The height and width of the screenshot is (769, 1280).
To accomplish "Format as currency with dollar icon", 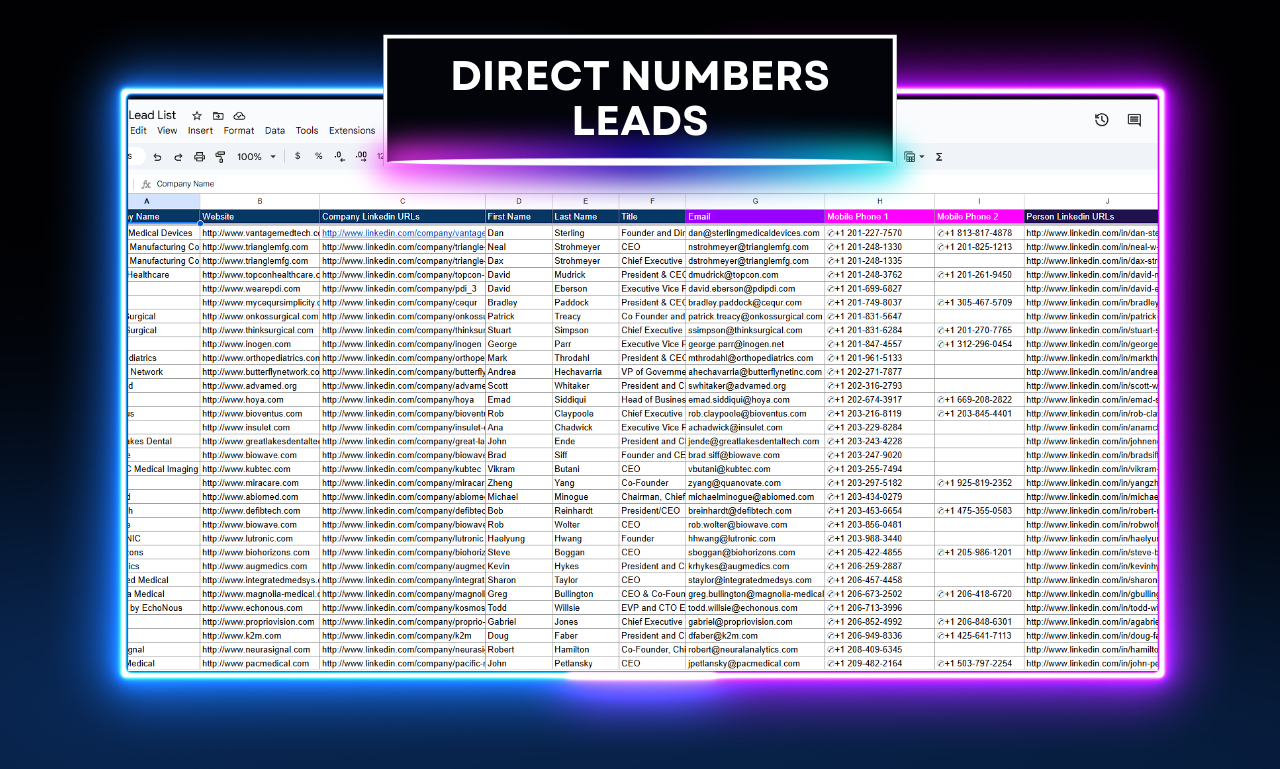I will pyautogui.click(x=297, y=157).
